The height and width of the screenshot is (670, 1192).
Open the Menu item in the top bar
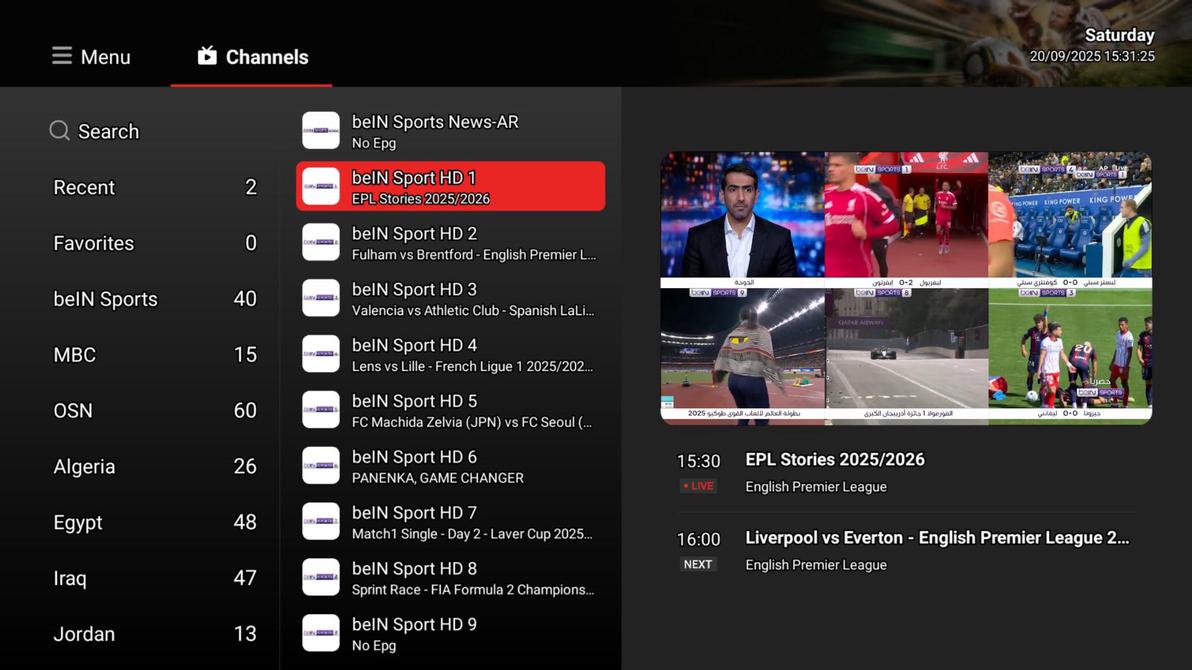pos(90,56)
